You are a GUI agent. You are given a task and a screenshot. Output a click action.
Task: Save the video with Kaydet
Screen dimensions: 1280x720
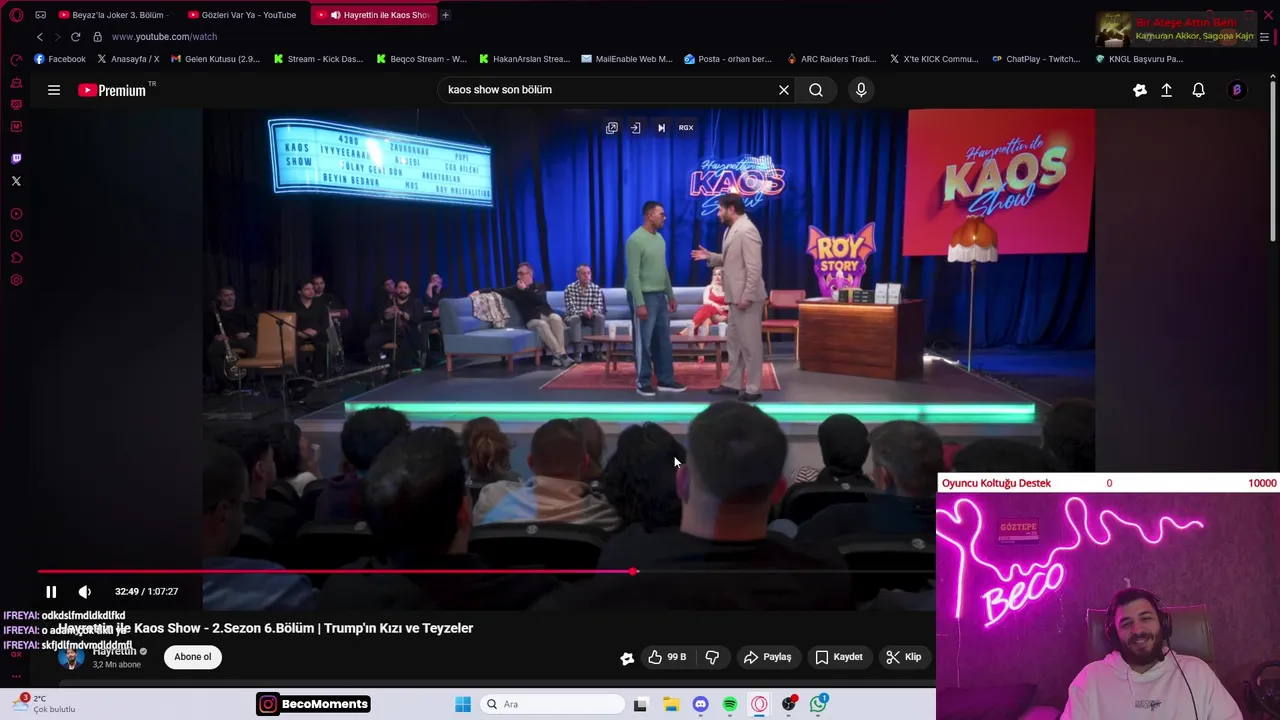pyautogui.click(x=838, y=657)
